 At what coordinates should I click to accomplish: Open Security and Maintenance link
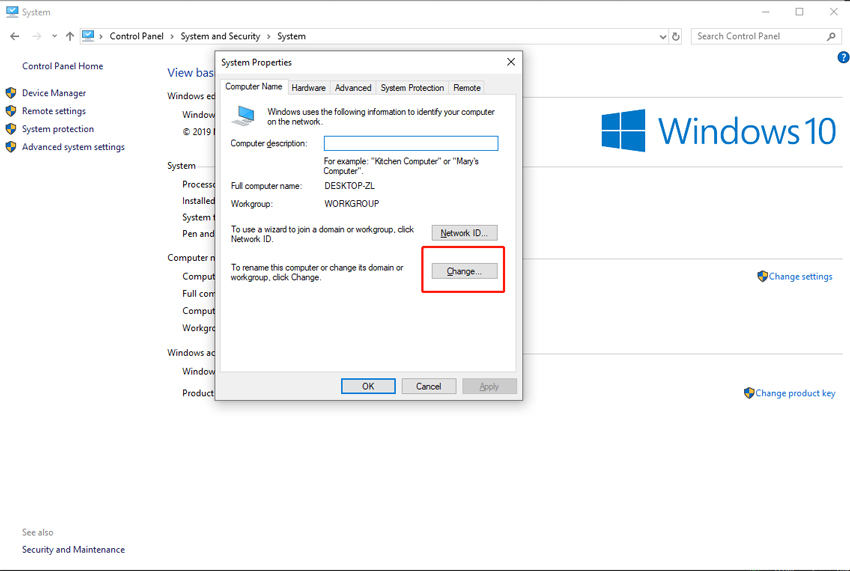(x=73, y=549)
